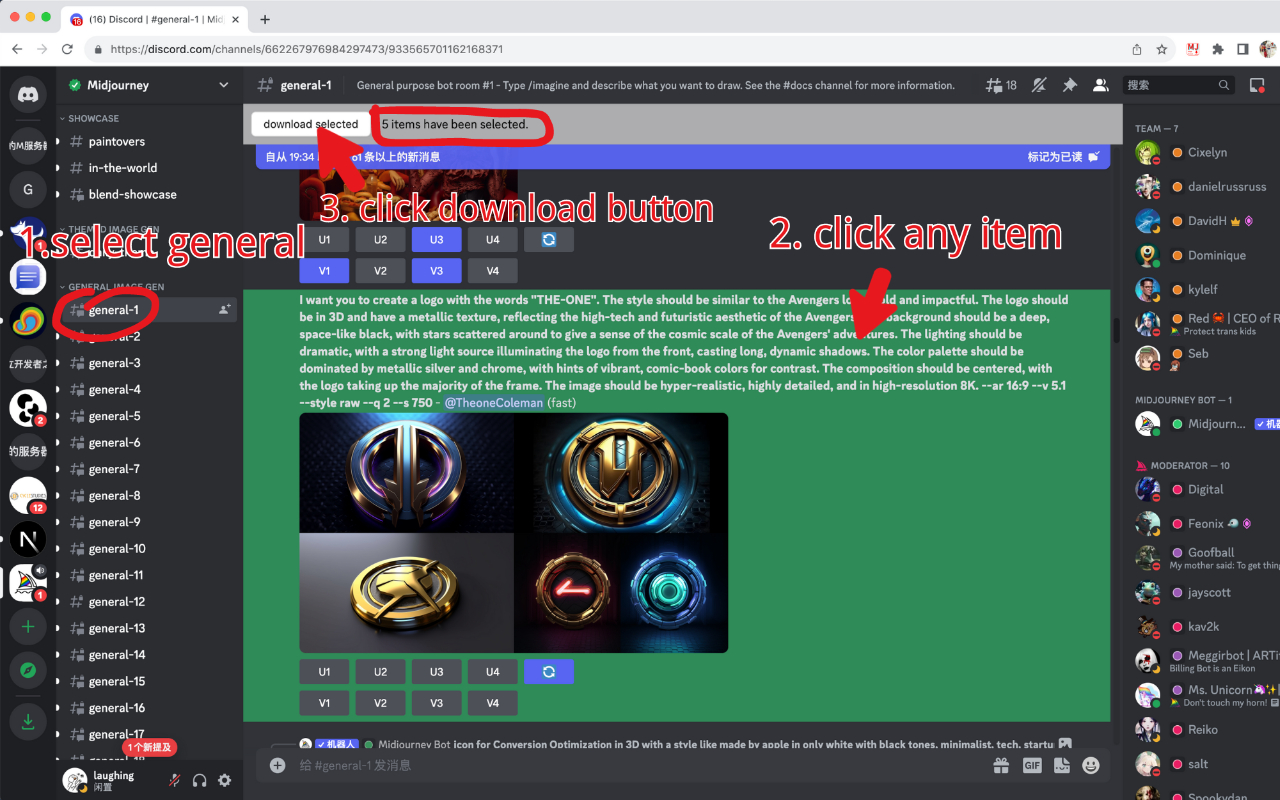
Task: Toggle deafen headphones in user panel
Action: coord(199,780)
